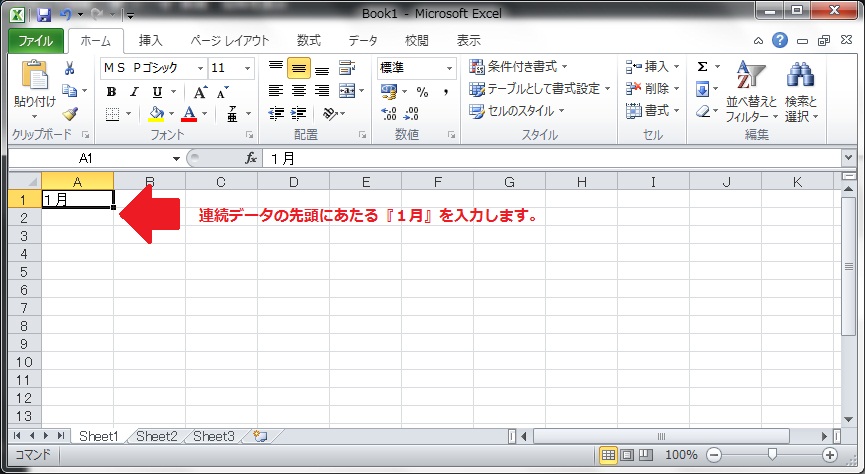Viewport: 865px width, 474px height.
Task: Click the Fill down icon
Action: point(702,89)
